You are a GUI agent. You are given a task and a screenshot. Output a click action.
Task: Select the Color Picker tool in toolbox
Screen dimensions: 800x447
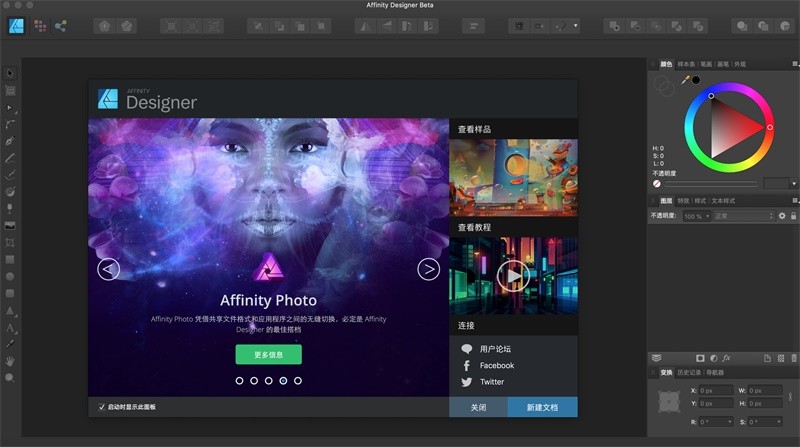(x=10, y=344)
